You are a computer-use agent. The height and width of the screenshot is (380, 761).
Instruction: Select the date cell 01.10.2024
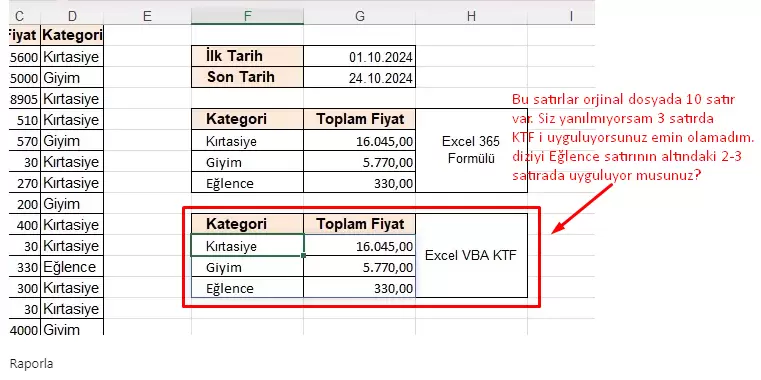360,56
